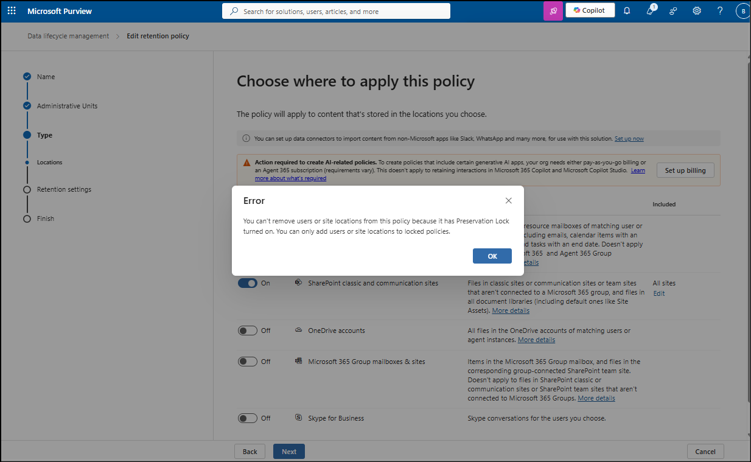This screenshot has width=751, height=462.
Task: Close the Error dialog with X
Action: pos(509,201)
